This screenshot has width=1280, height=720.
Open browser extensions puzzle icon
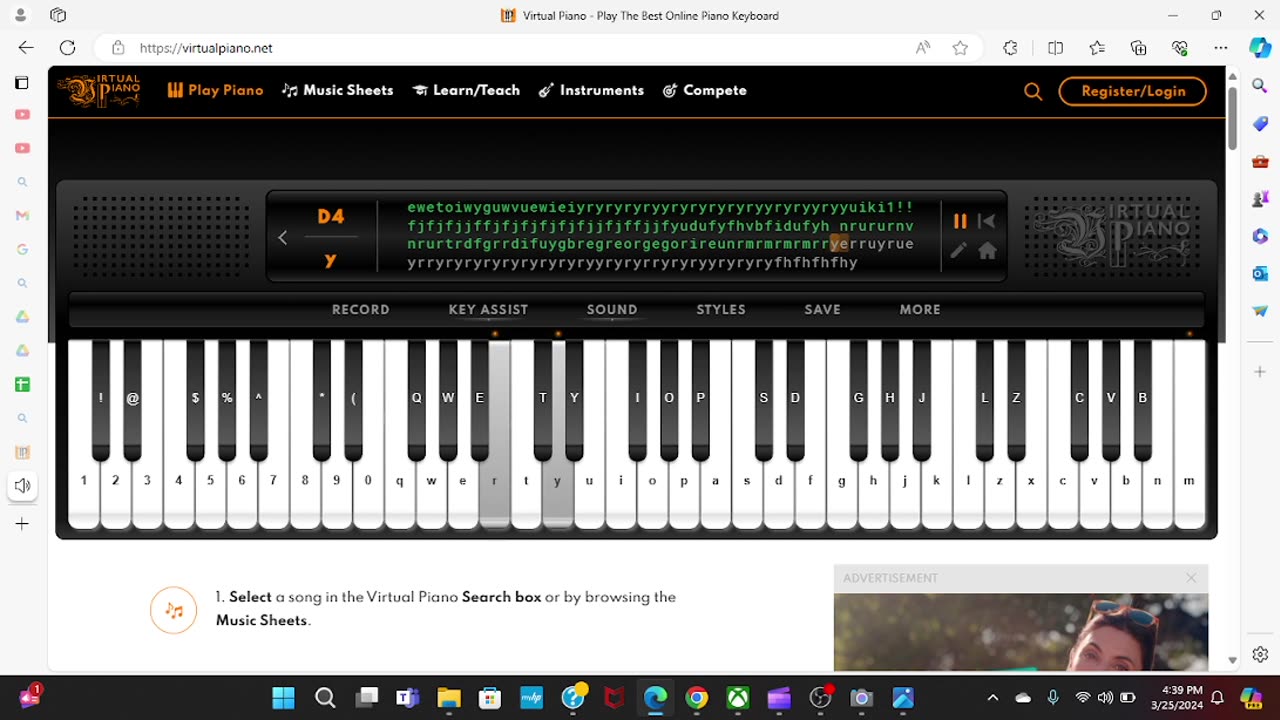point(1010,48)
